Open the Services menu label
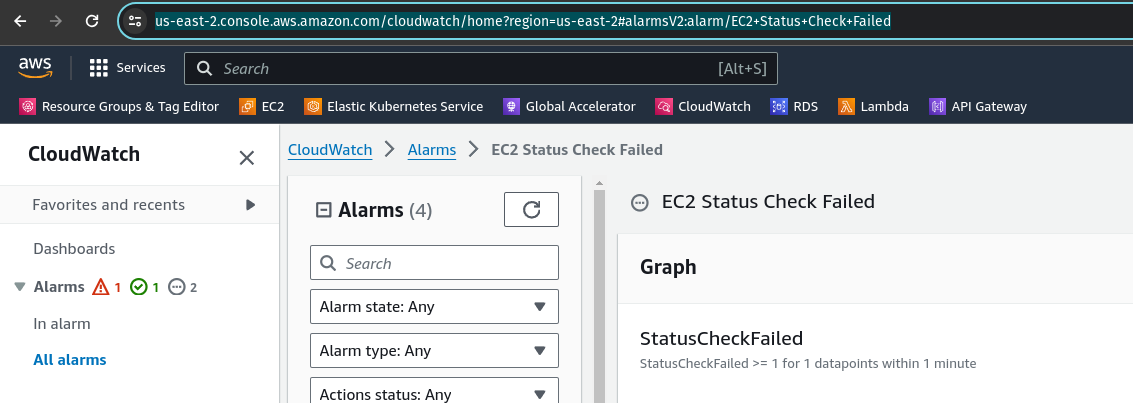This screenshot has width=1133, height=403. tap(141, 68)
